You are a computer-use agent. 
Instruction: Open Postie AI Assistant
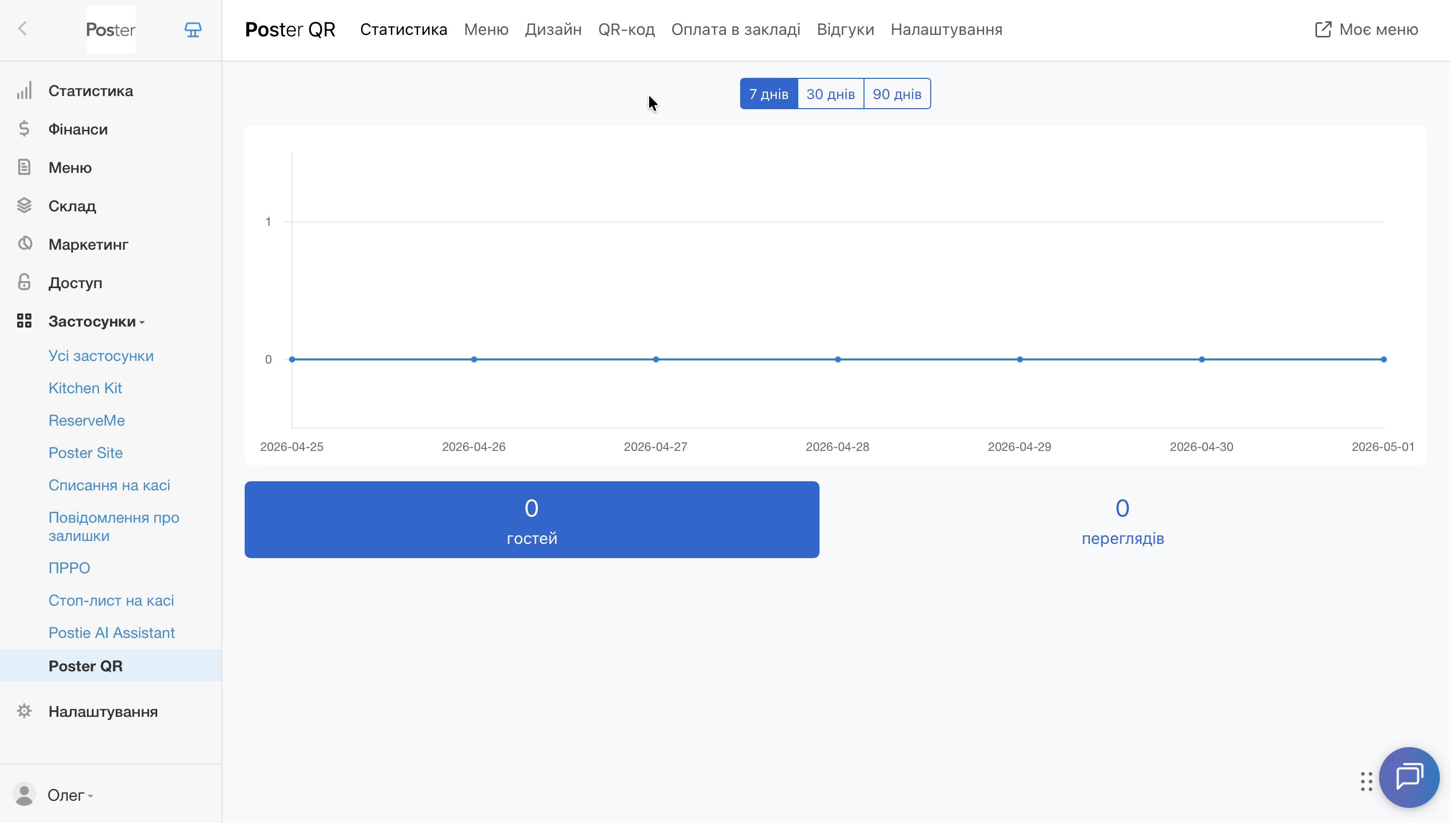(x=112, y=632)
